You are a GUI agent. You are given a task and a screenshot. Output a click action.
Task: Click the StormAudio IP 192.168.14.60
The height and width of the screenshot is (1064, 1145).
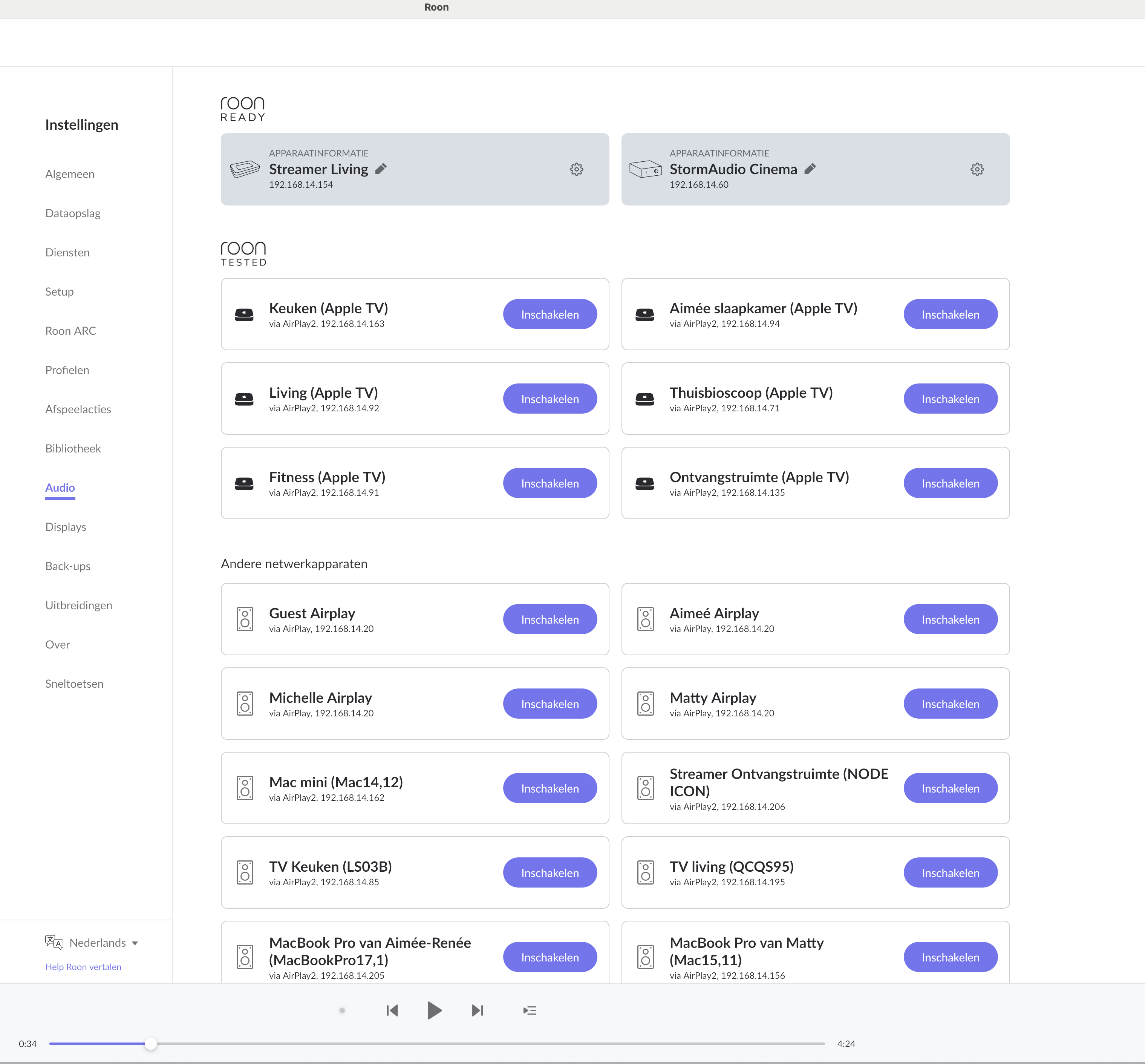pyautogui.click(x=699, y=185)
